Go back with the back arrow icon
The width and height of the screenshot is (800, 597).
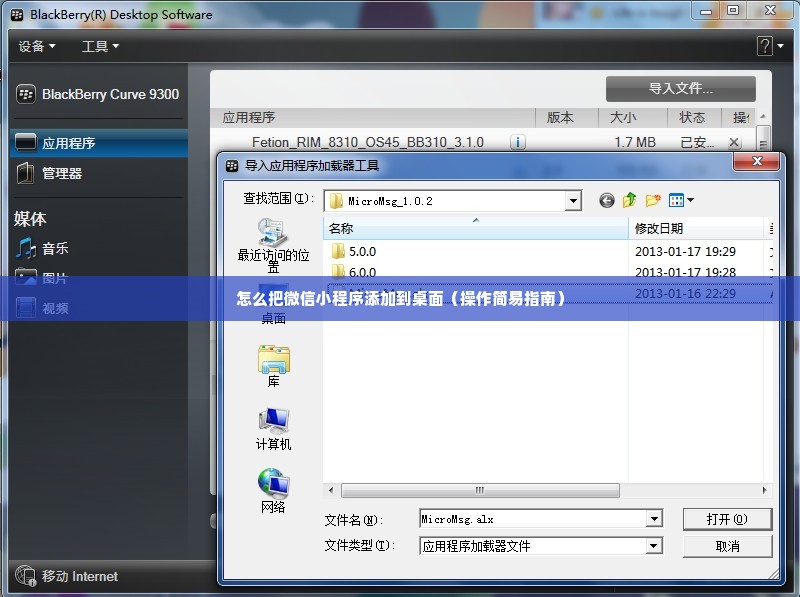pyautogui.click(x=607, y=201)
